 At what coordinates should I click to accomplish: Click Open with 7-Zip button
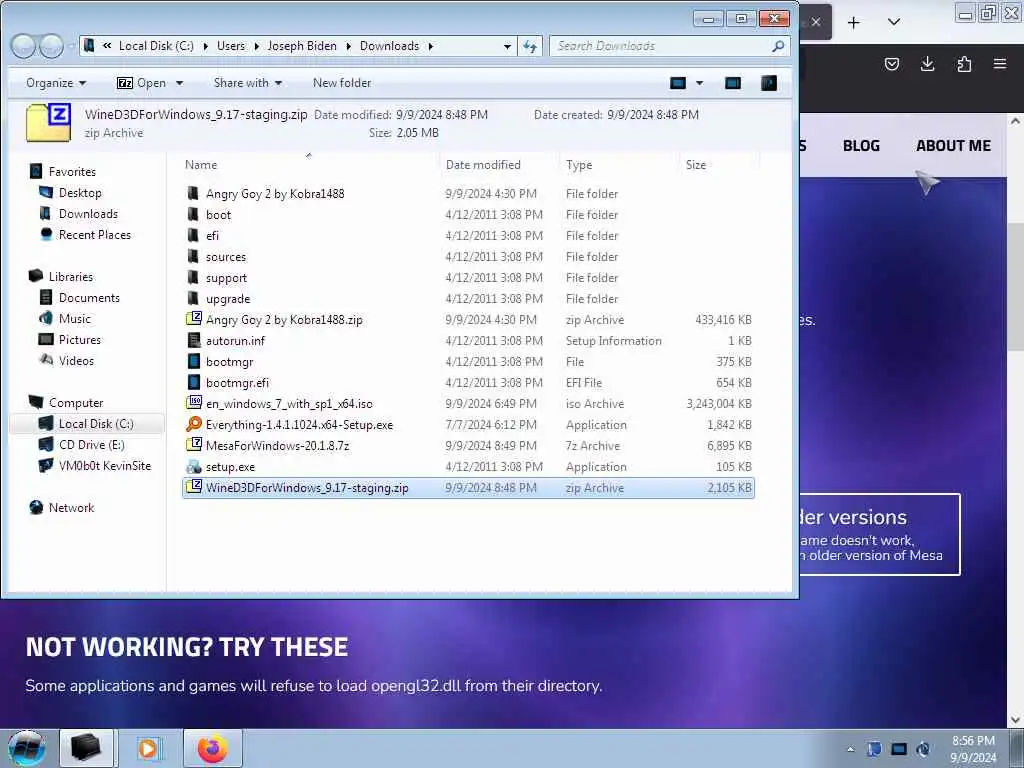click(141, 83)
